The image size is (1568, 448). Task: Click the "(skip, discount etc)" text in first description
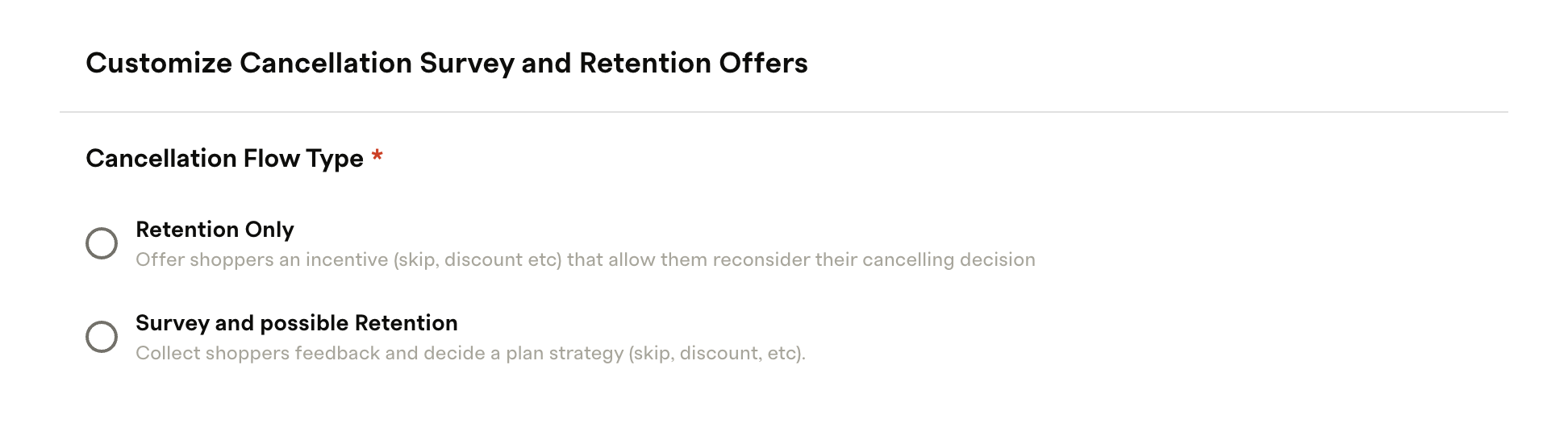coord(477,260)
